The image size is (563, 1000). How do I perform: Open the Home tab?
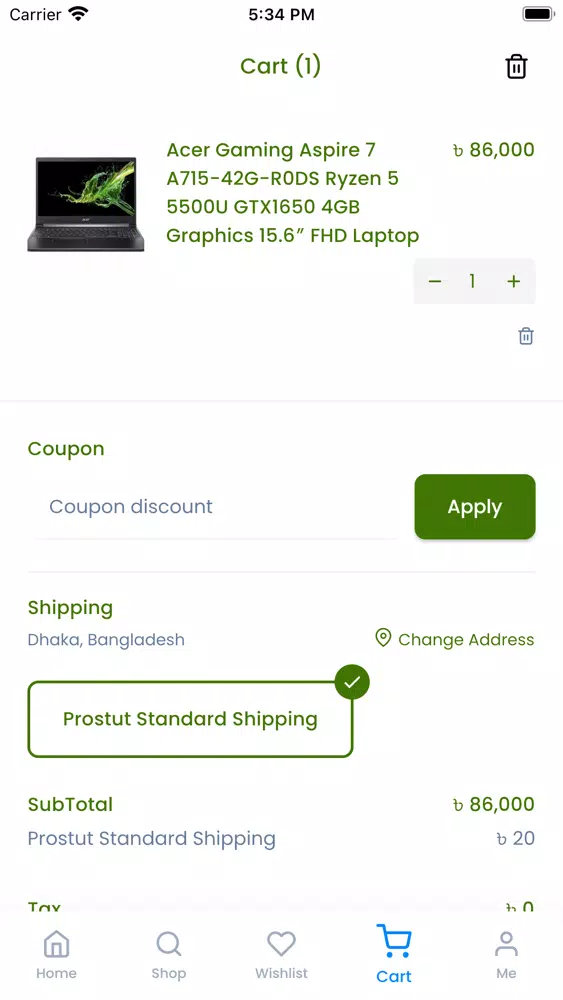point(56,955)
